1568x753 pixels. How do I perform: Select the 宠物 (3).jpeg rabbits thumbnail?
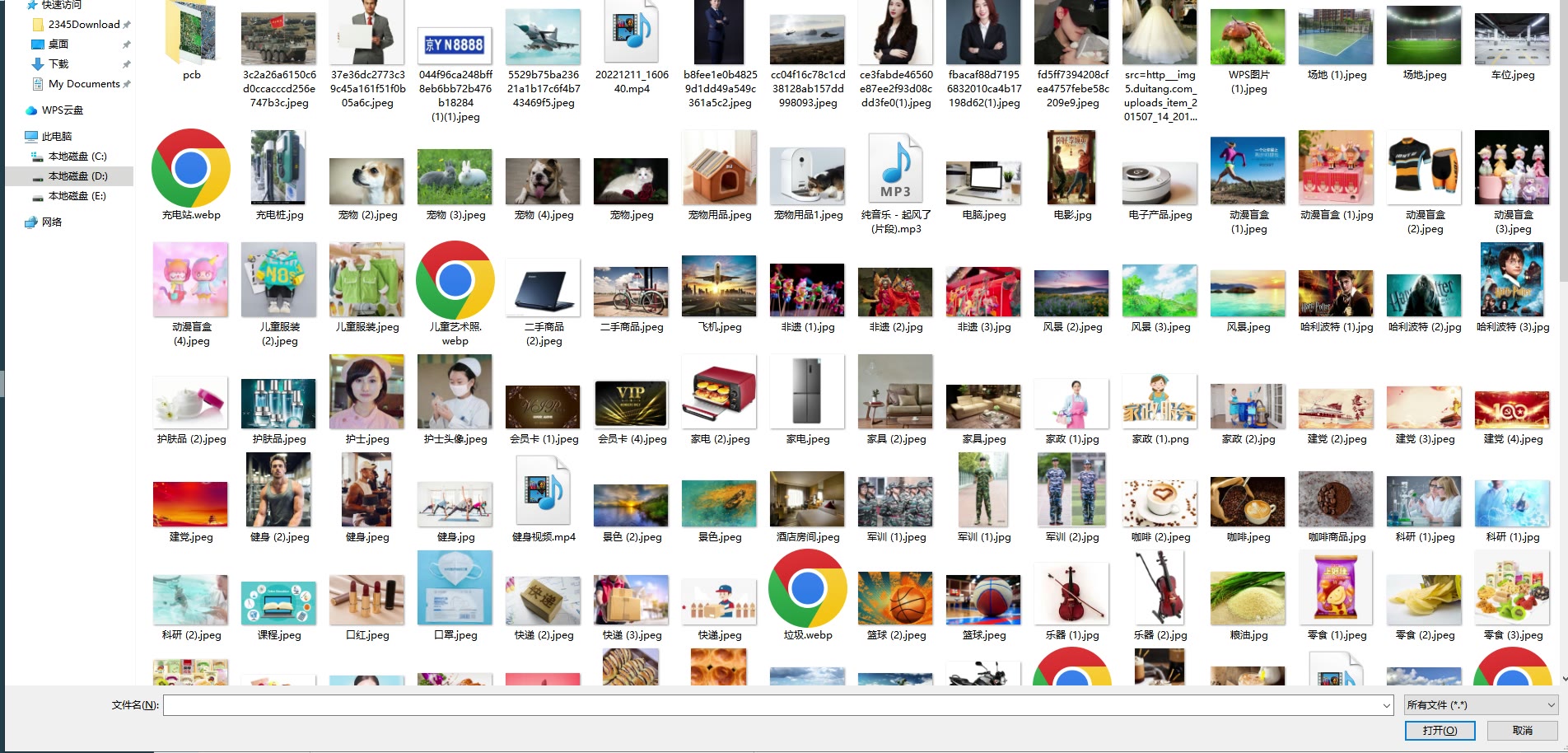click(x=455, y=177)
